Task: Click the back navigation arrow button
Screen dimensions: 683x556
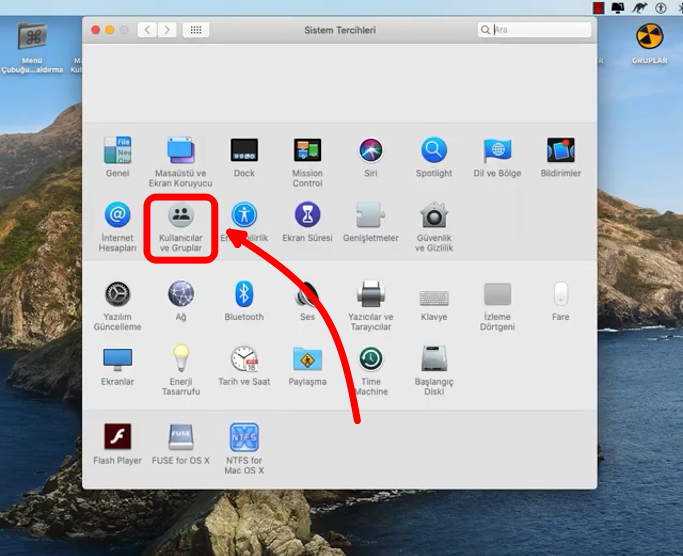Action: pyautogui.click(x=148, y=30)
